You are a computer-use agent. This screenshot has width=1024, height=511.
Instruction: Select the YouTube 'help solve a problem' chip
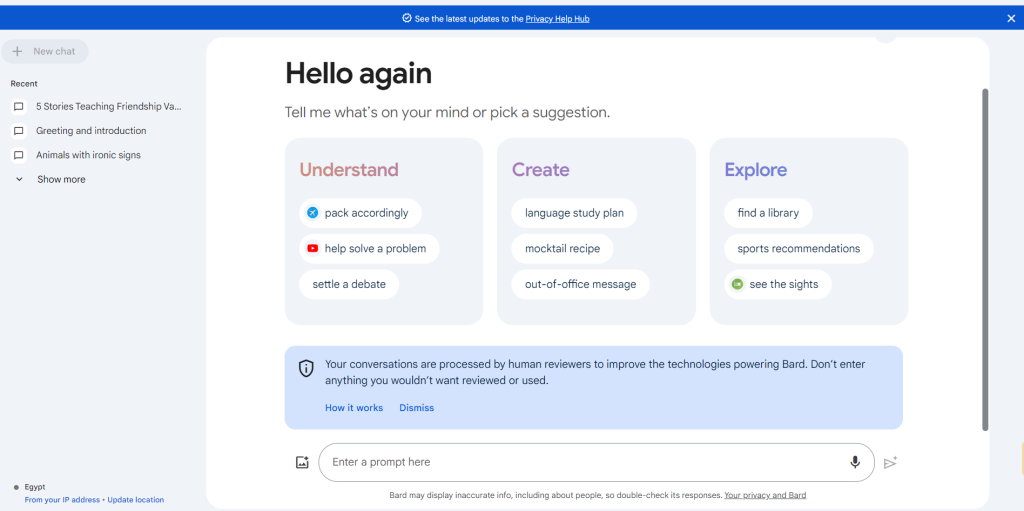(x=370, y=248)
